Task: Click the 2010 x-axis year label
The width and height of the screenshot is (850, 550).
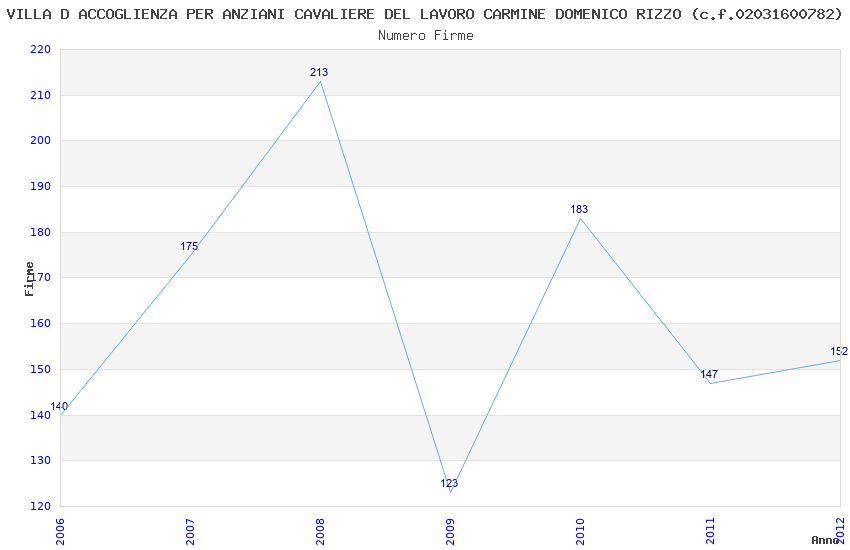Action: point(581,532)
